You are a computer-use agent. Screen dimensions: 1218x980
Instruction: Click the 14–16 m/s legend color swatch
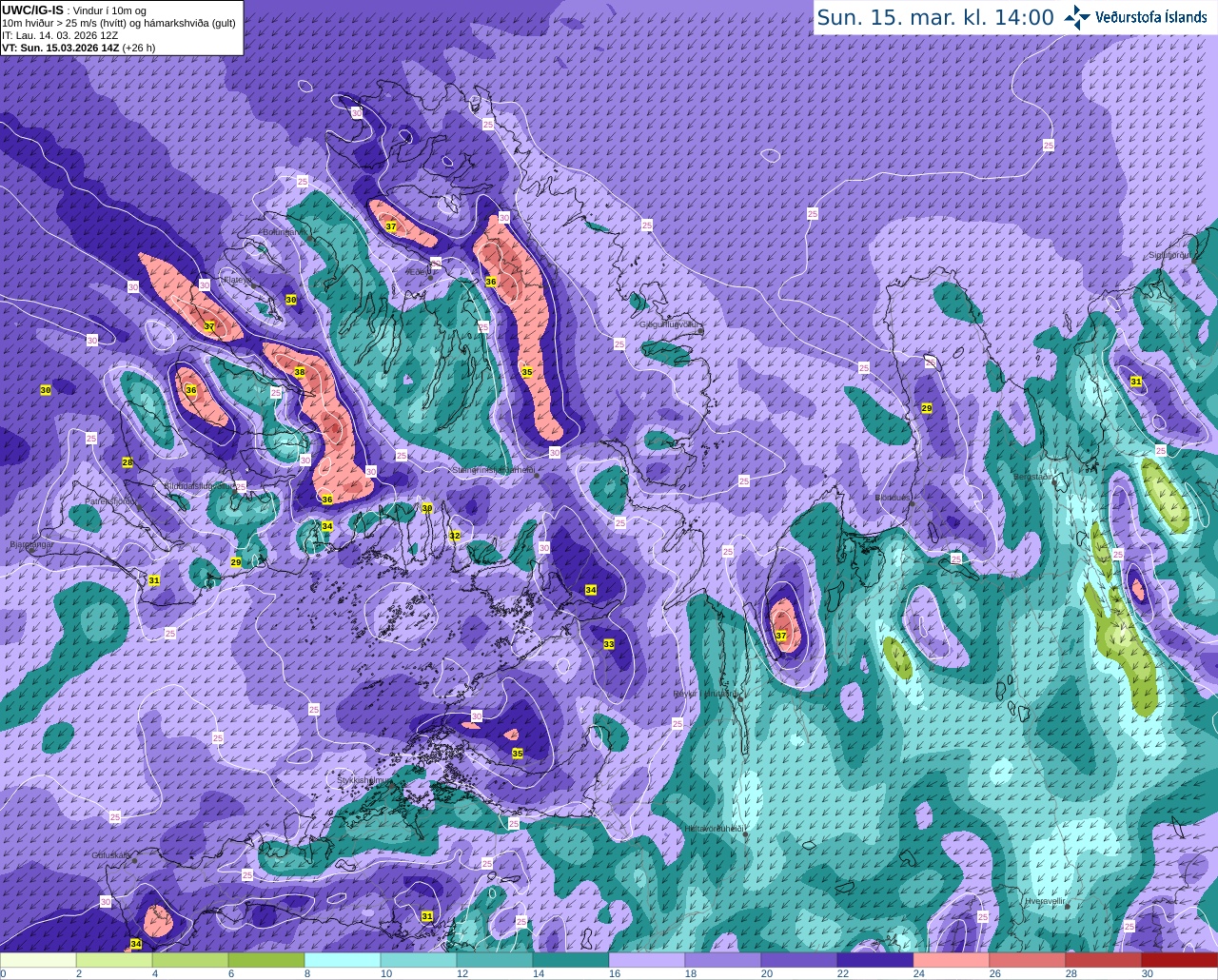click(571, 959)
